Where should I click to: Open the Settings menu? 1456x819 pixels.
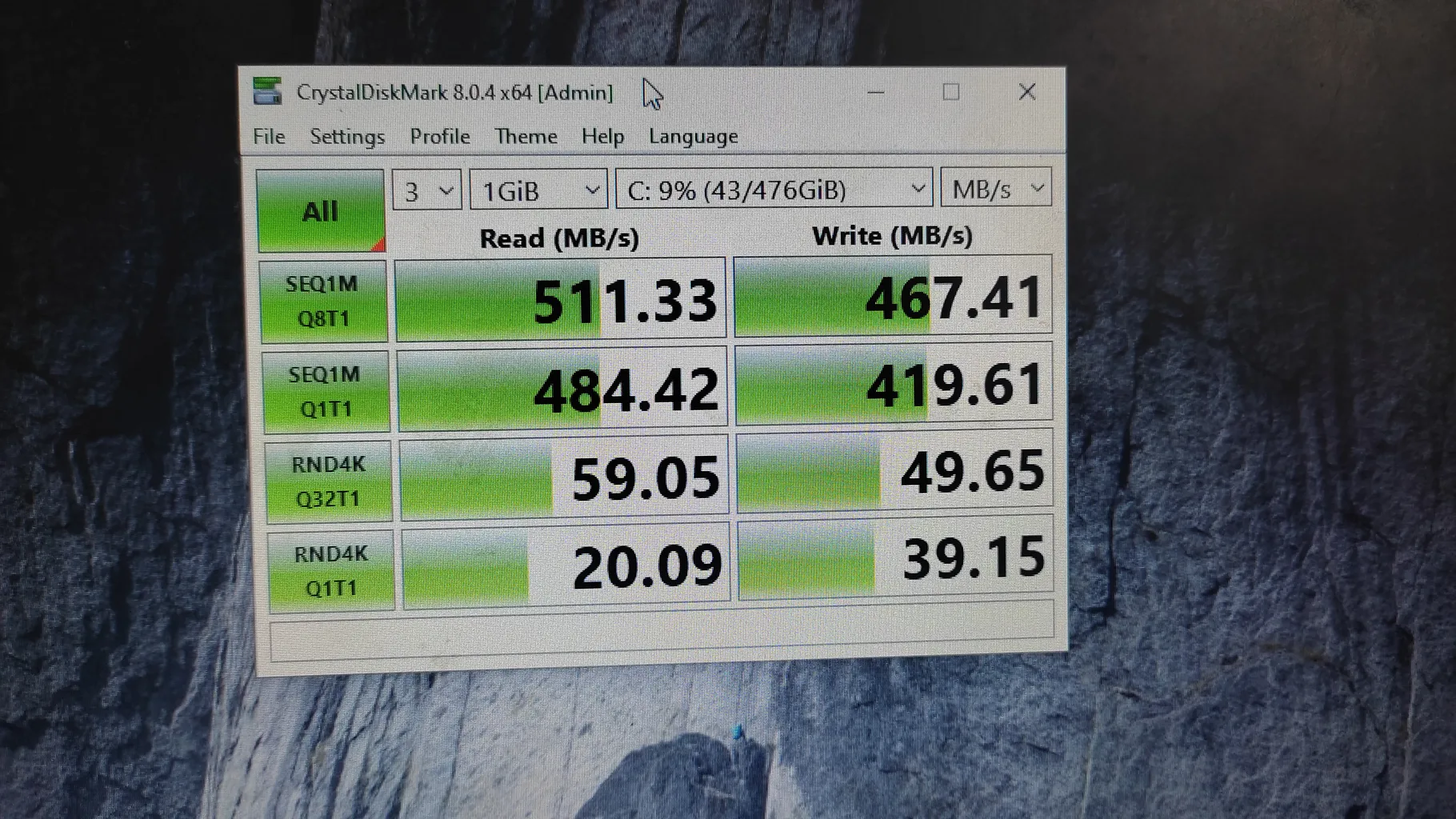click(x=347, y=137)
